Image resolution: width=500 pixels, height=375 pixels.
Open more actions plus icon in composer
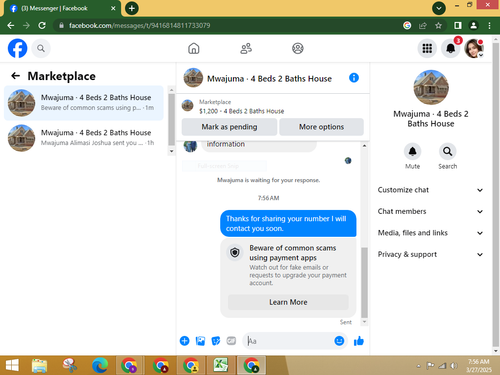point(184,341)
